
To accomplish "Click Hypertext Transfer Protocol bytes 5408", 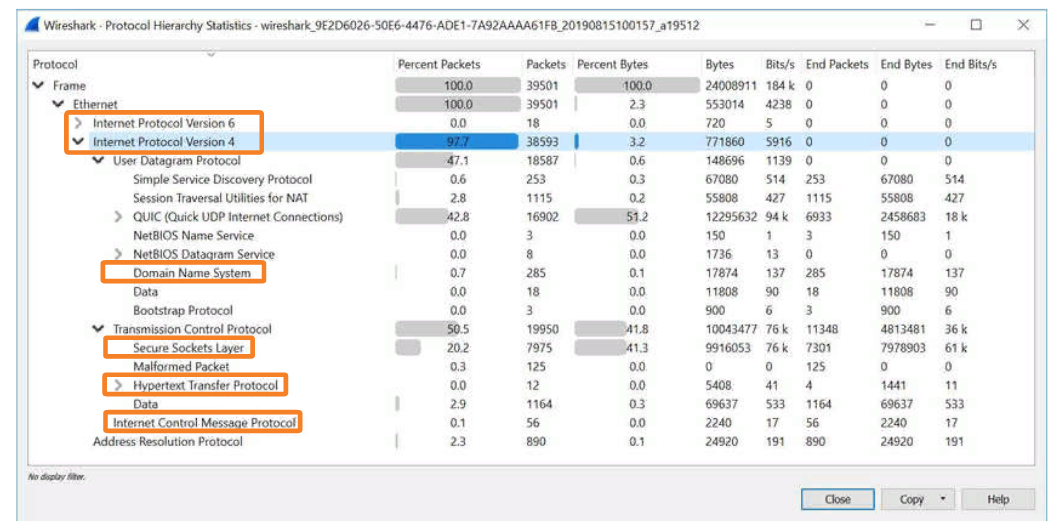I will [x=719, y=385].
